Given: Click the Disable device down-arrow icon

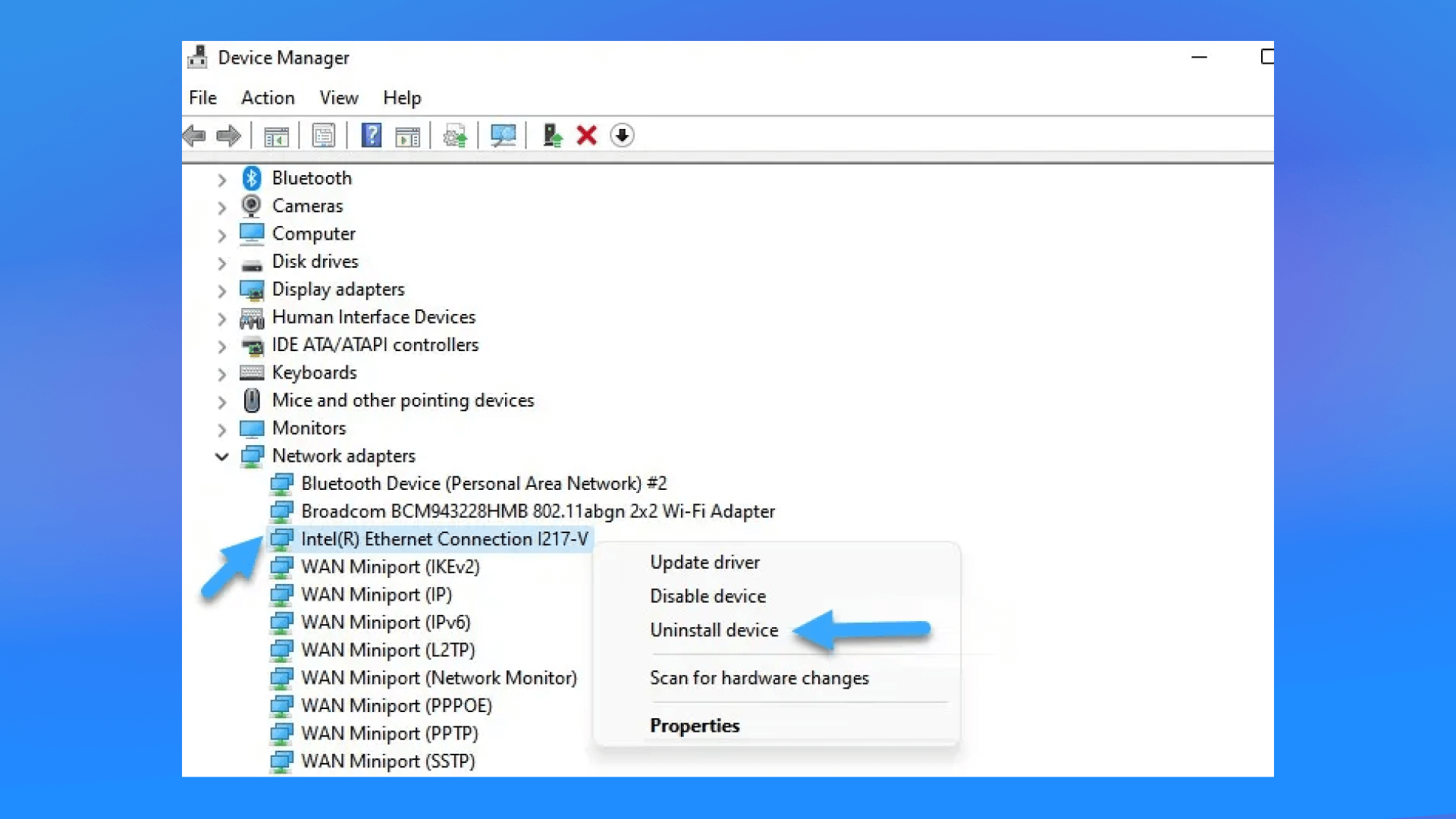Looking at the screenshot, I should [x=622, y=136].
